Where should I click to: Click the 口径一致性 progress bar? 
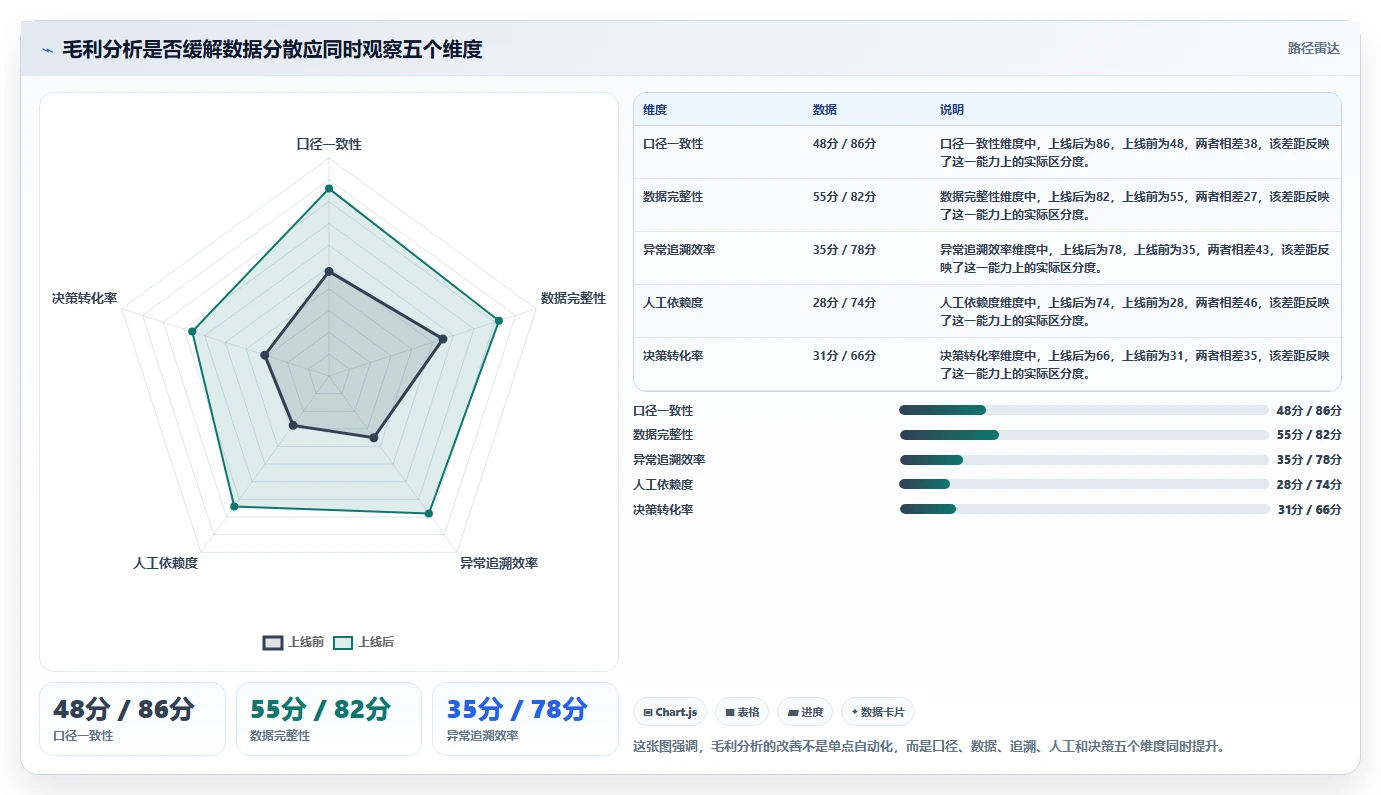pos(1083,410)
